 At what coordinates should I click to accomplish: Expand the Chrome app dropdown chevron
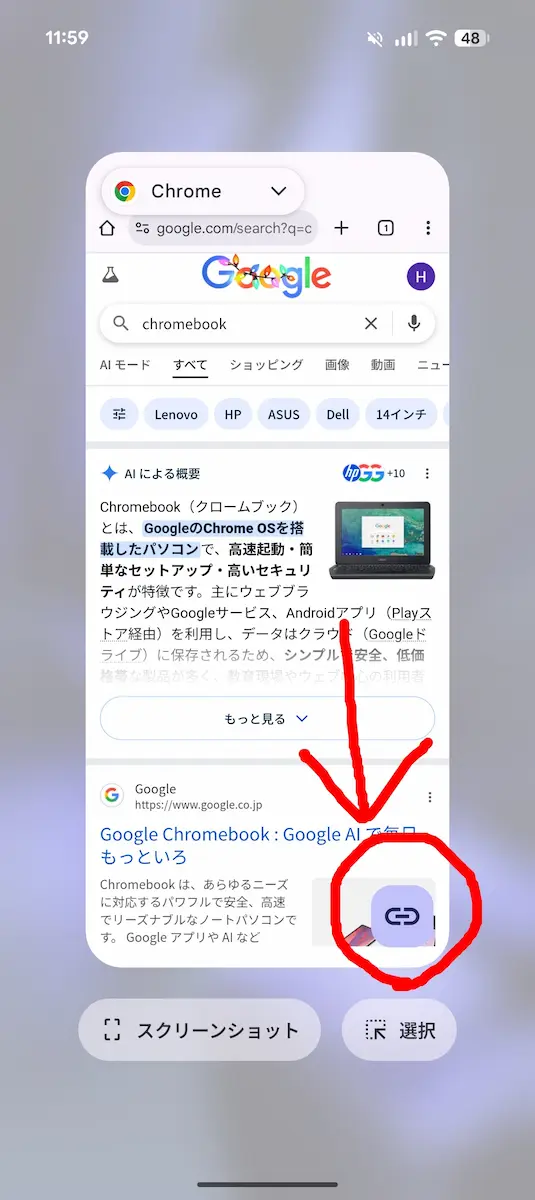pos(279,191)
